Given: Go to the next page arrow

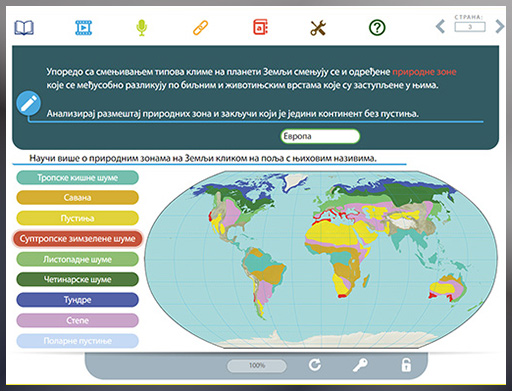Looking at the screenshot, I should tap(499, 26).
